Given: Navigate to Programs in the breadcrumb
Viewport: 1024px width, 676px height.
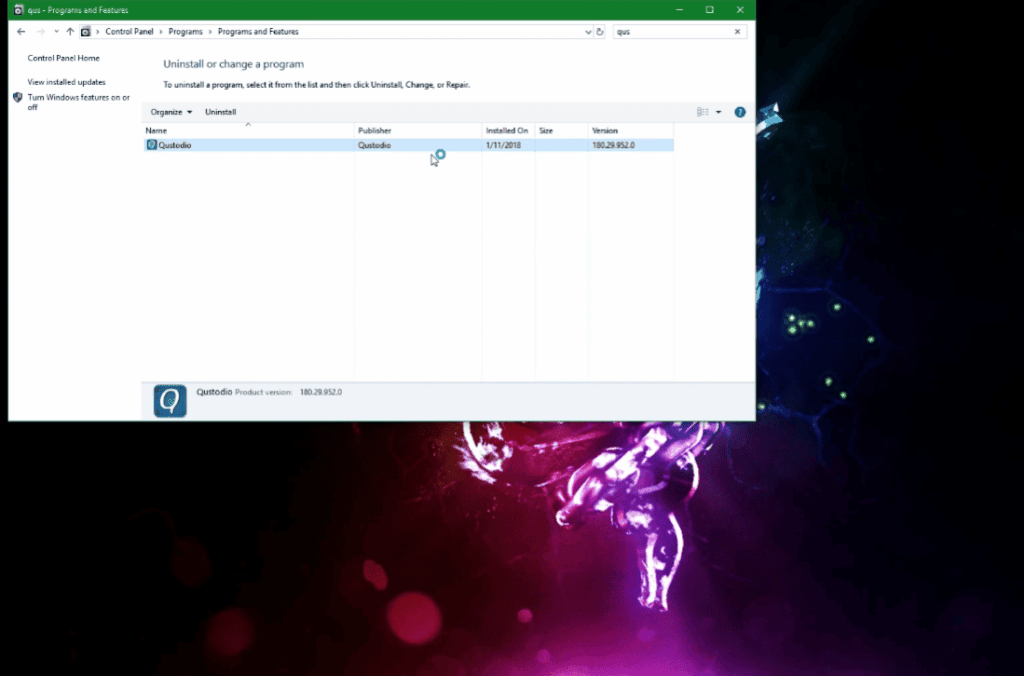Looking at the screenshot, I should click(x=186, y=31).
